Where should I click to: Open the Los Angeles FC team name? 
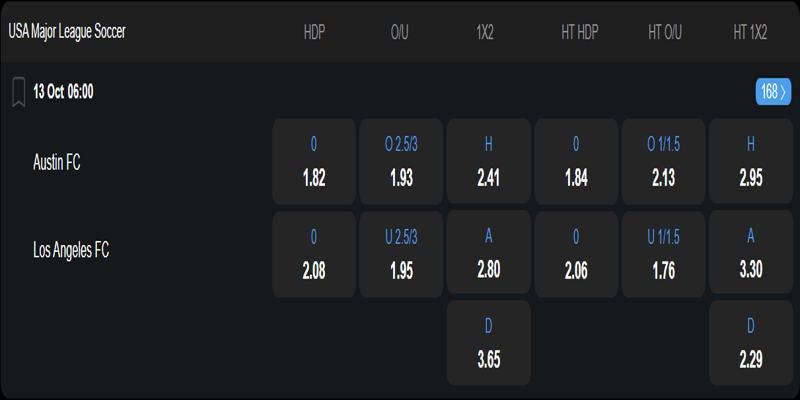[71, 251]
